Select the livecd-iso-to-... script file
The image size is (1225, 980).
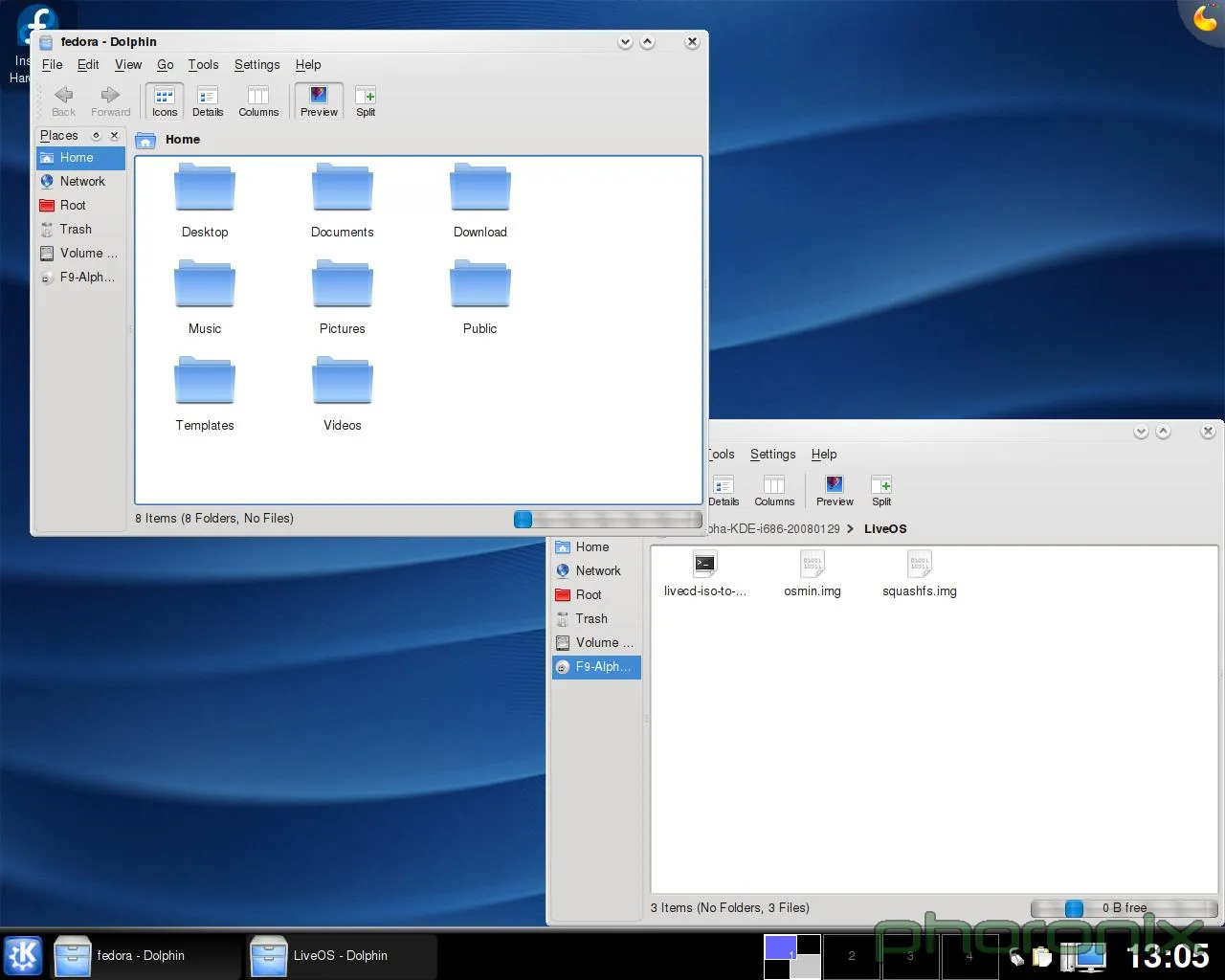point(705,574)
